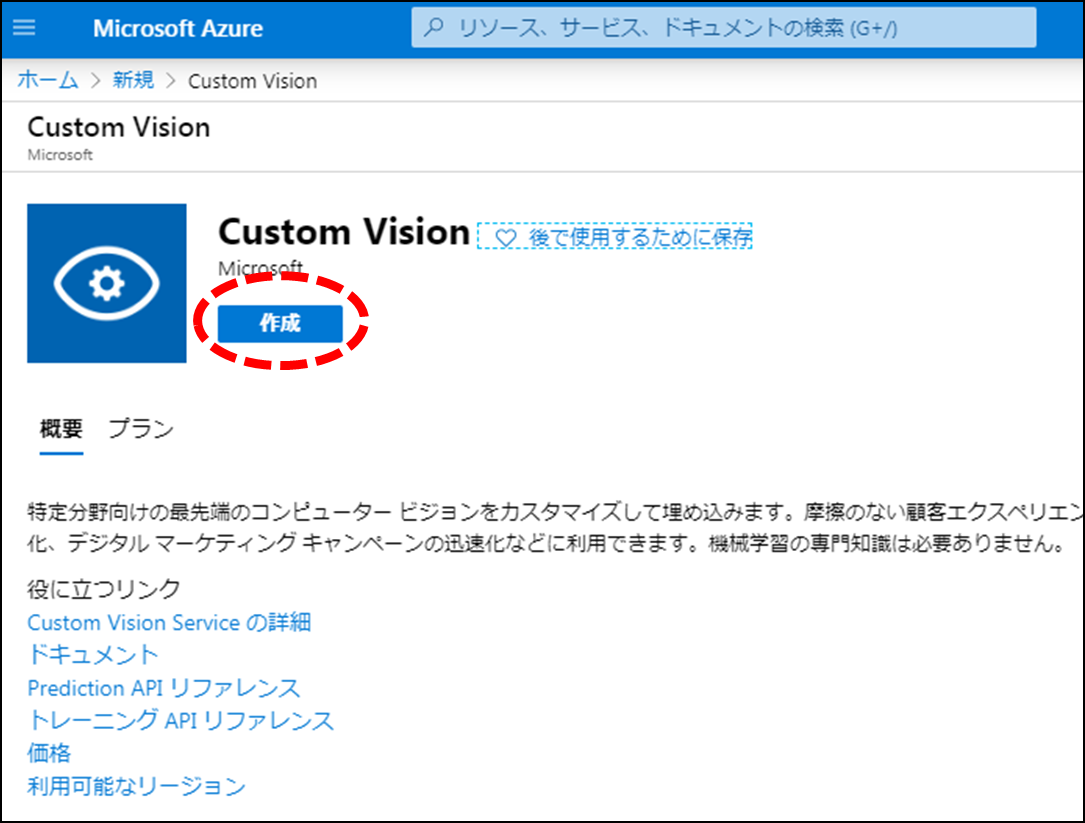Click the Custom Vision eye logo
The width and height of the screenshot is (1085, 823).
(x=107, y=283)
